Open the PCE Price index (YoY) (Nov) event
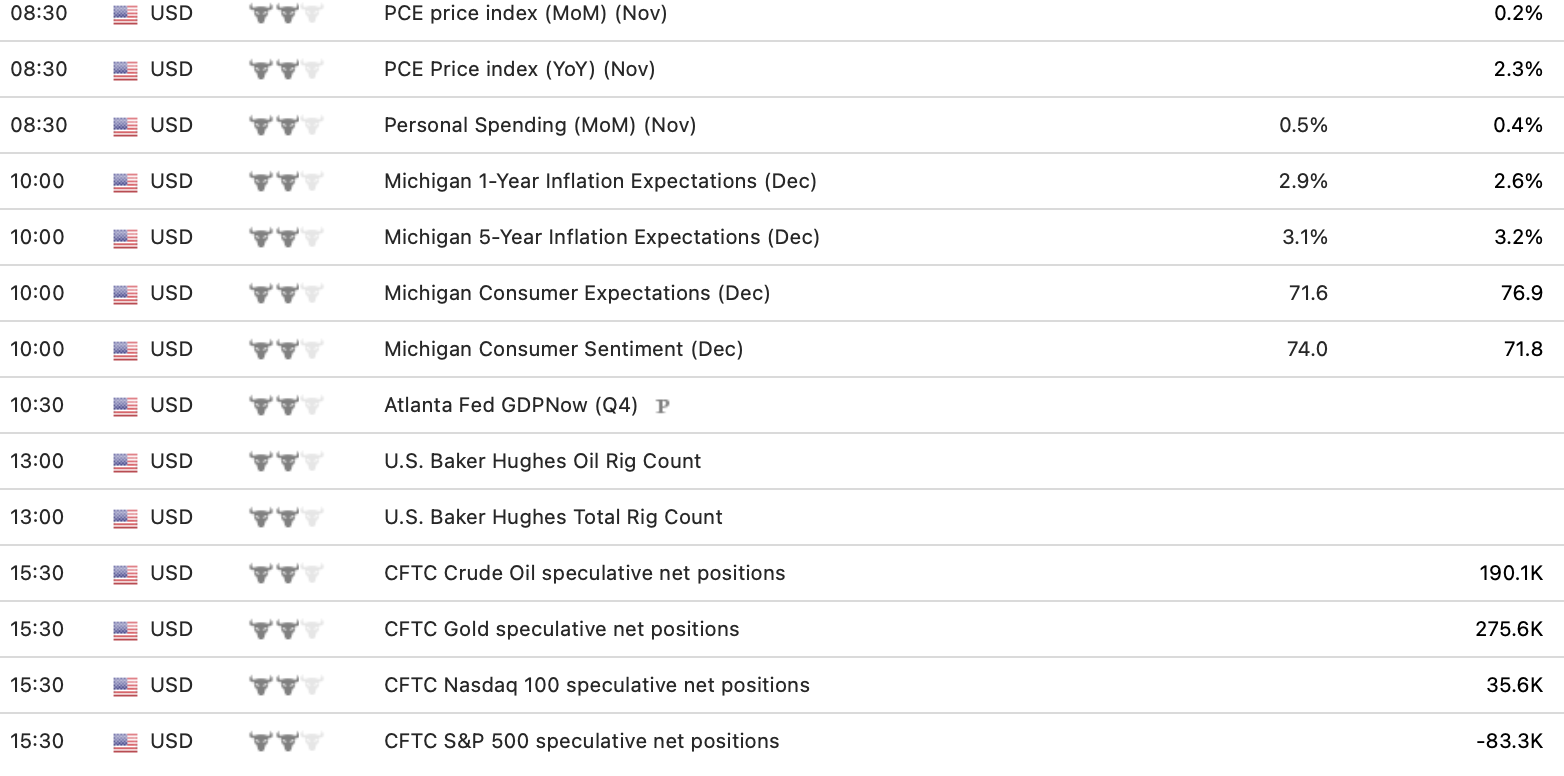Viewport: 1564px width, 776px height. pyautogui.click(x=519, y=69)
